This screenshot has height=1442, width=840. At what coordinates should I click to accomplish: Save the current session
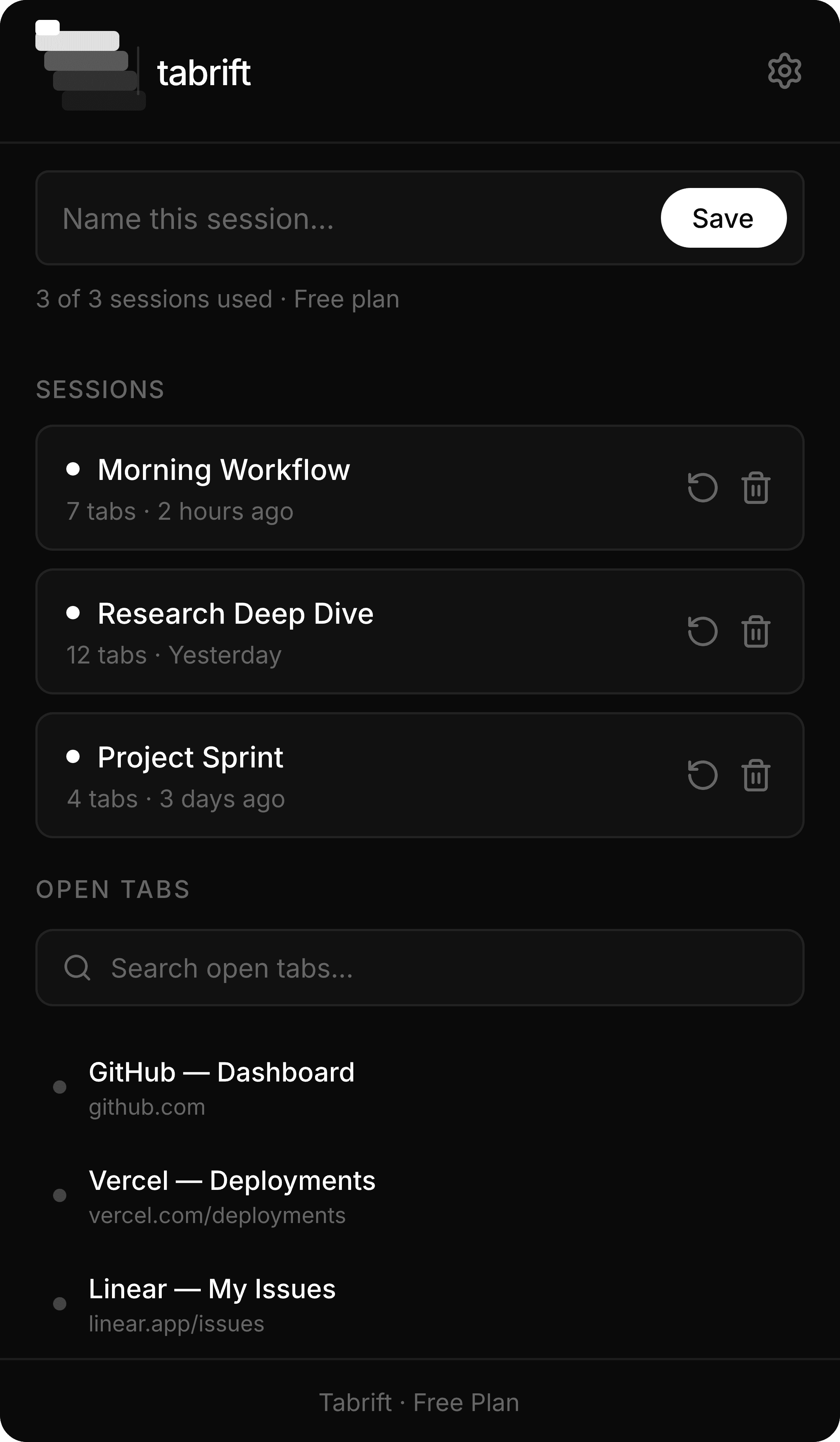coord(723,218)
